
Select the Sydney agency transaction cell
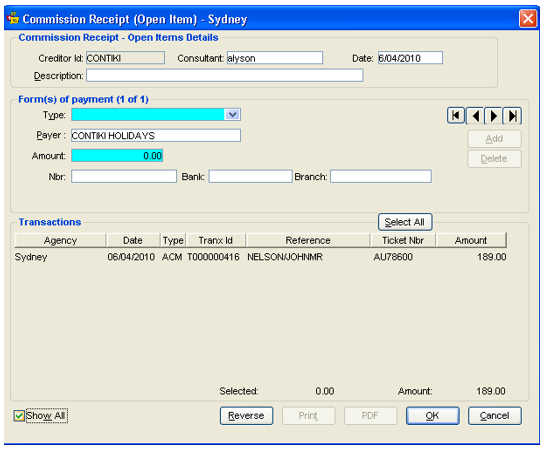pos(31,257)
